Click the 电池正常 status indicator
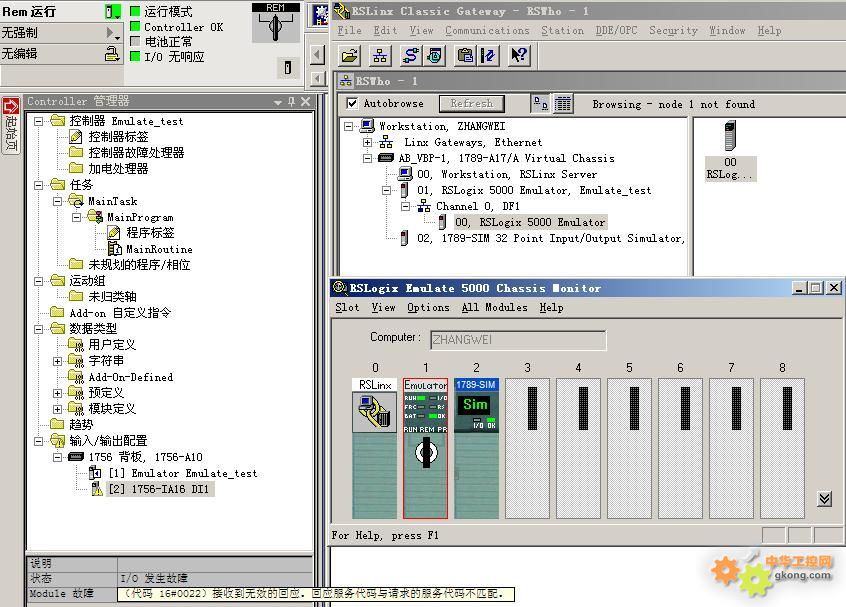The width and height of the screenshot is (846, 607). [x=135, y=41]
